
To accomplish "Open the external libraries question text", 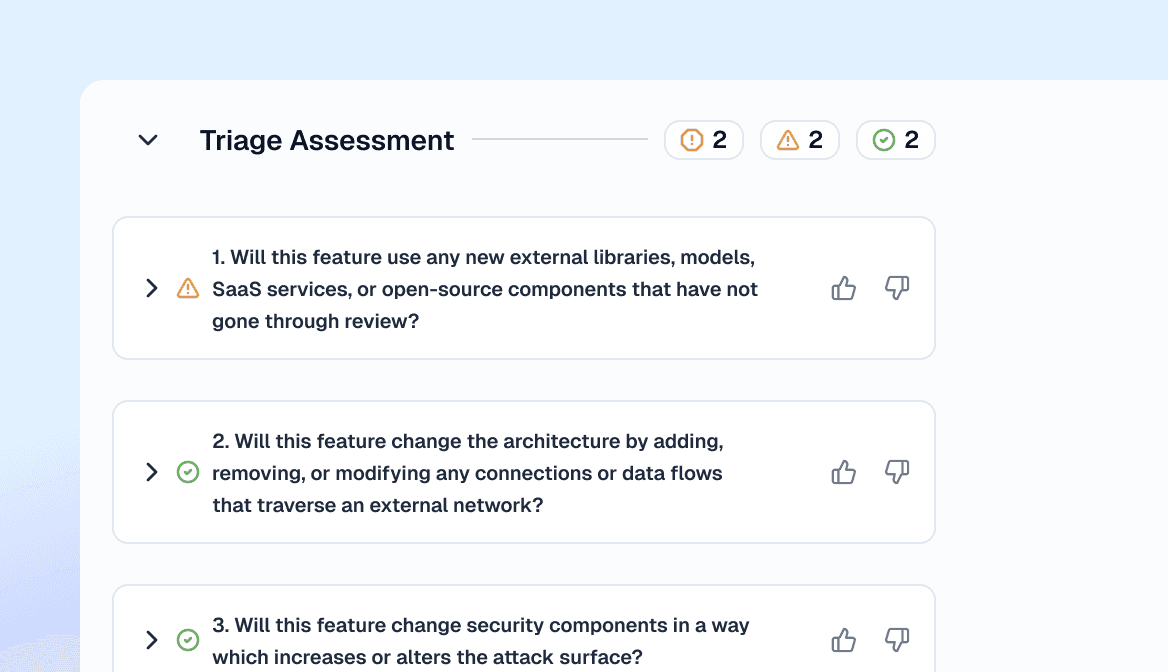I will 485,289.
